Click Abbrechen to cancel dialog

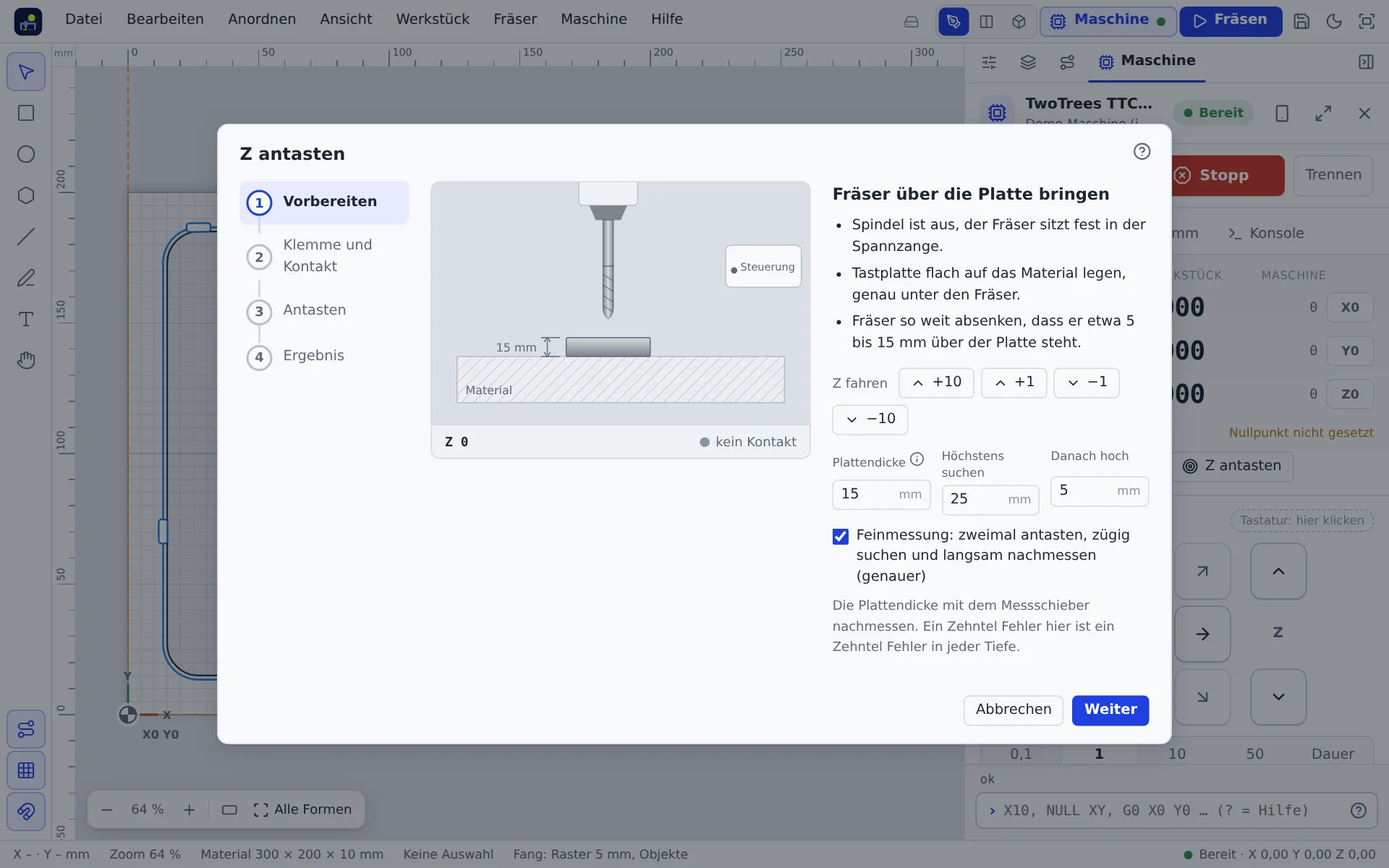(x=1013, y=710)
